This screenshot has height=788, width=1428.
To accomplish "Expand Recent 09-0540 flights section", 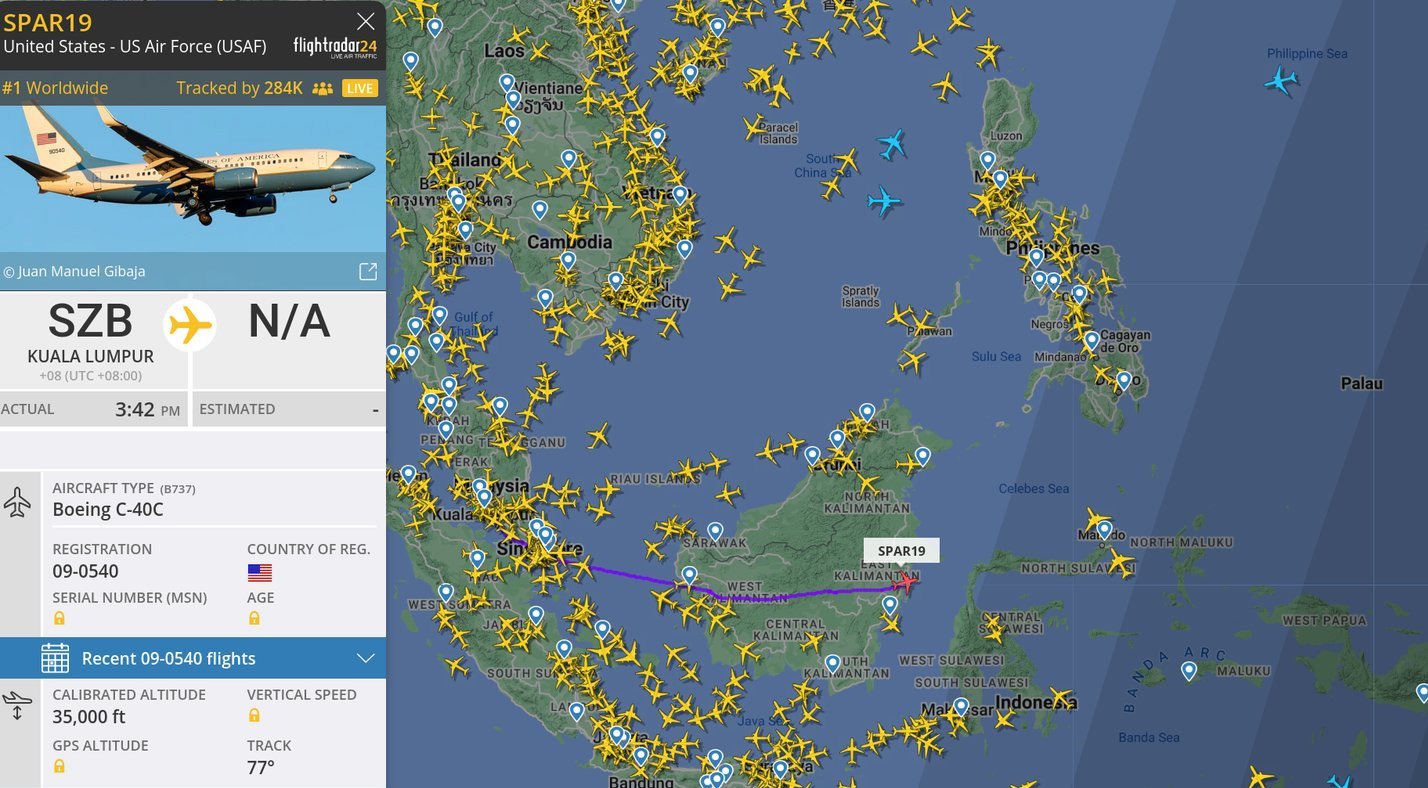I will 366,658.
